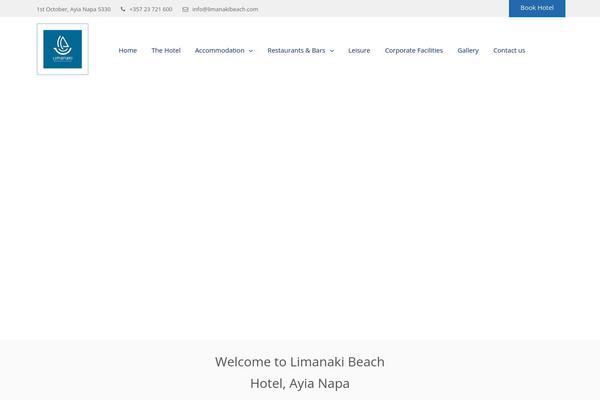Click the envelope email icon
The image size is (600, 400).
point(185,9)
